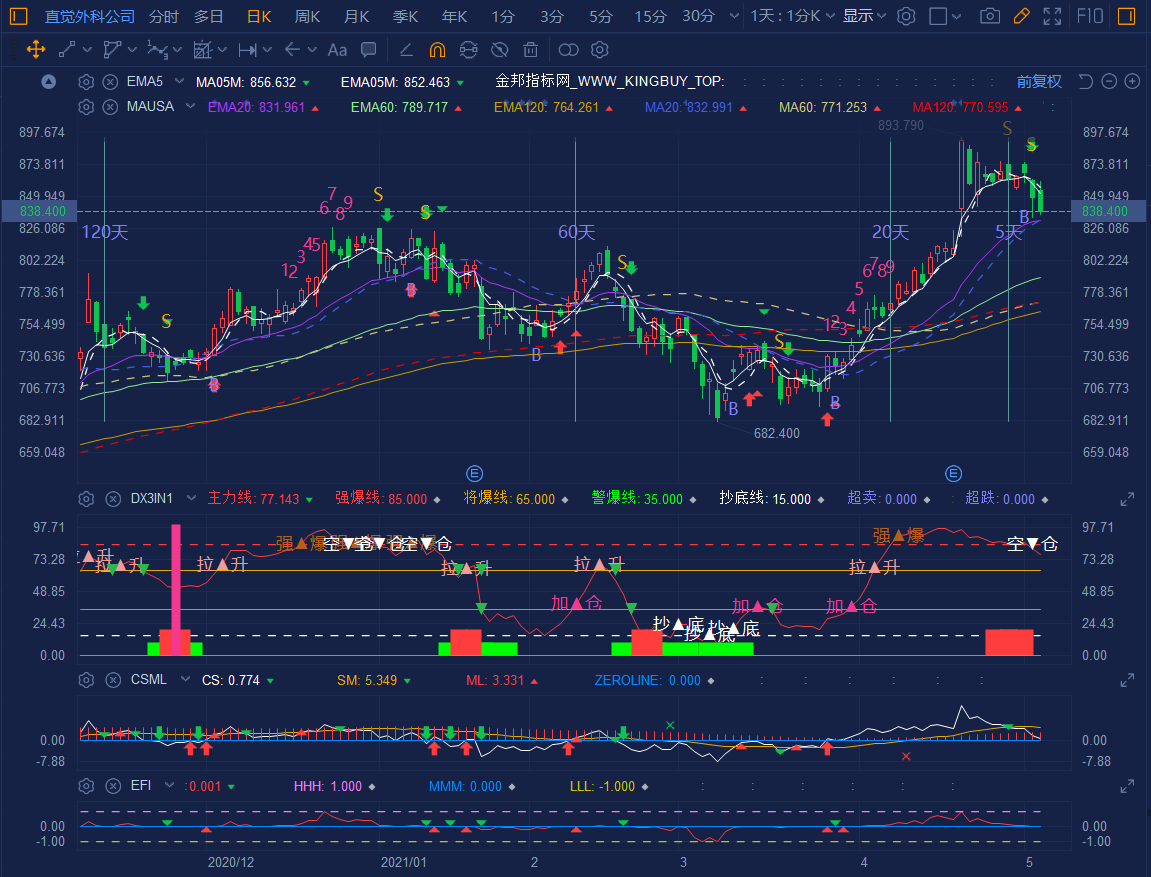Select the range width marker tool
The height and width of the screenshot is (877, 1151).
coord(247,50)
